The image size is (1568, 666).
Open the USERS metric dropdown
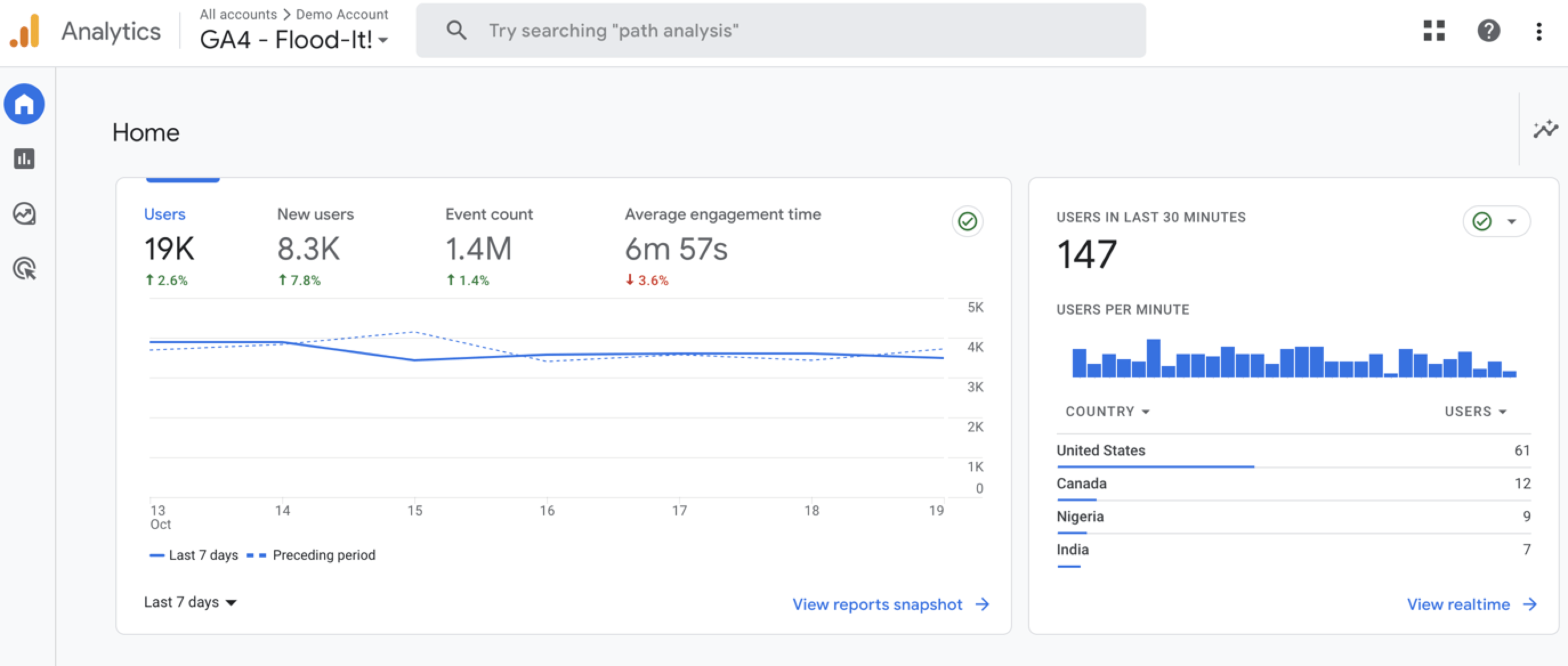pos(1475,412)
